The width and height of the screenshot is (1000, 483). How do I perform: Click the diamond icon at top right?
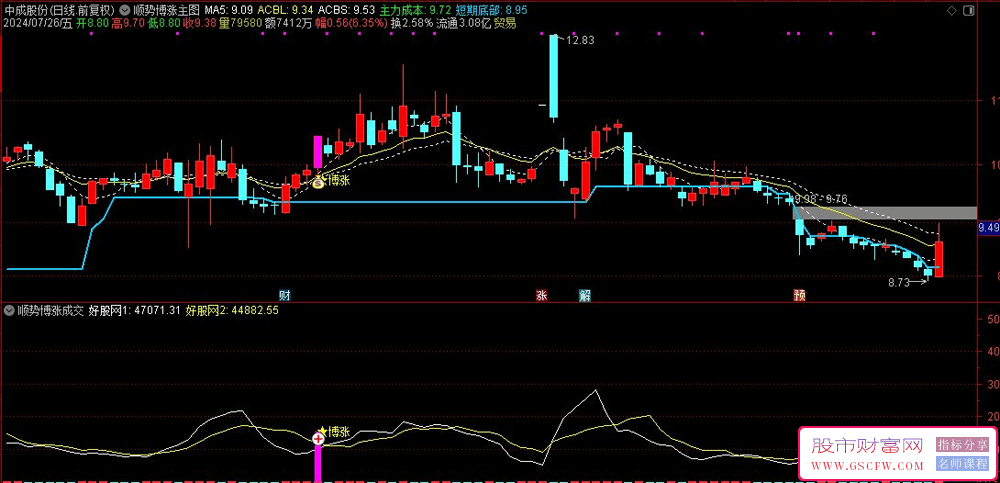[x=951, y=10]
